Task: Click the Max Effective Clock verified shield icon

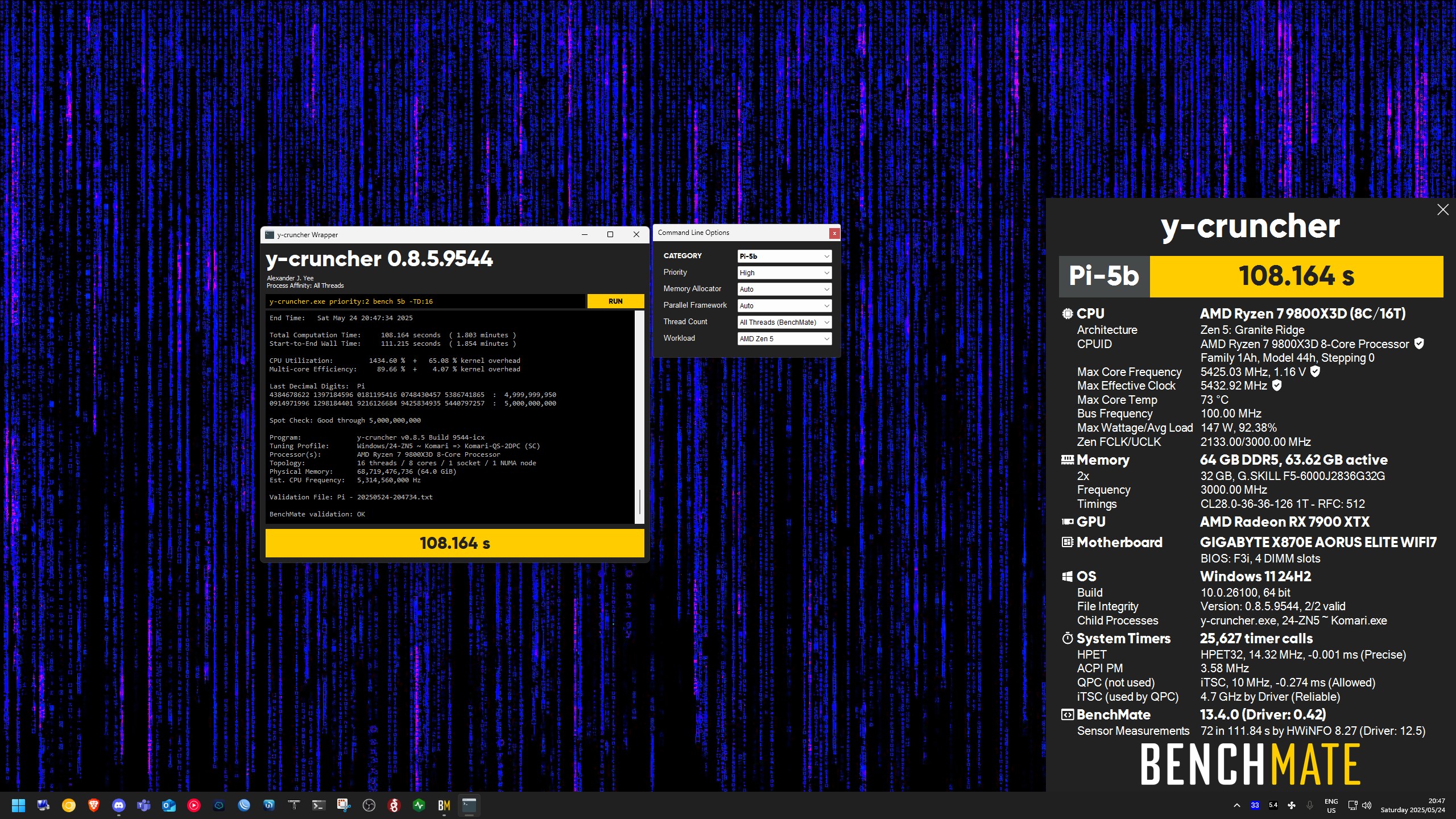Action: [1277, 386]
